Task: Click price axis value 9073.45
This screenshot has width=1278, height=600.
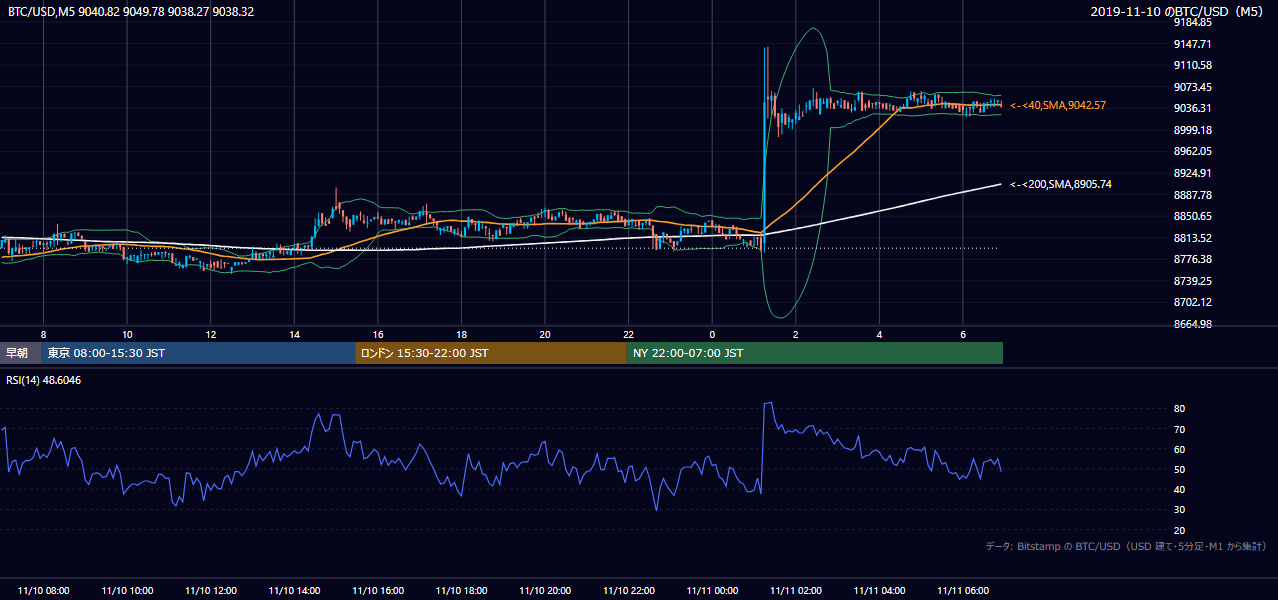Action: pyautogui.click(x=1193, y=87)
